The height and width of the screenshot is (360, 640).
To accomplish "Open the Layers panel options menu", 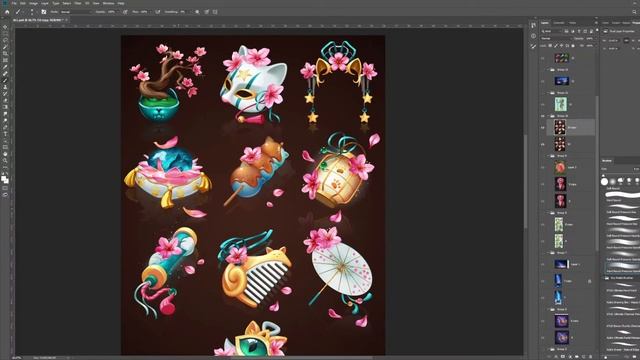I will [596, 23].
